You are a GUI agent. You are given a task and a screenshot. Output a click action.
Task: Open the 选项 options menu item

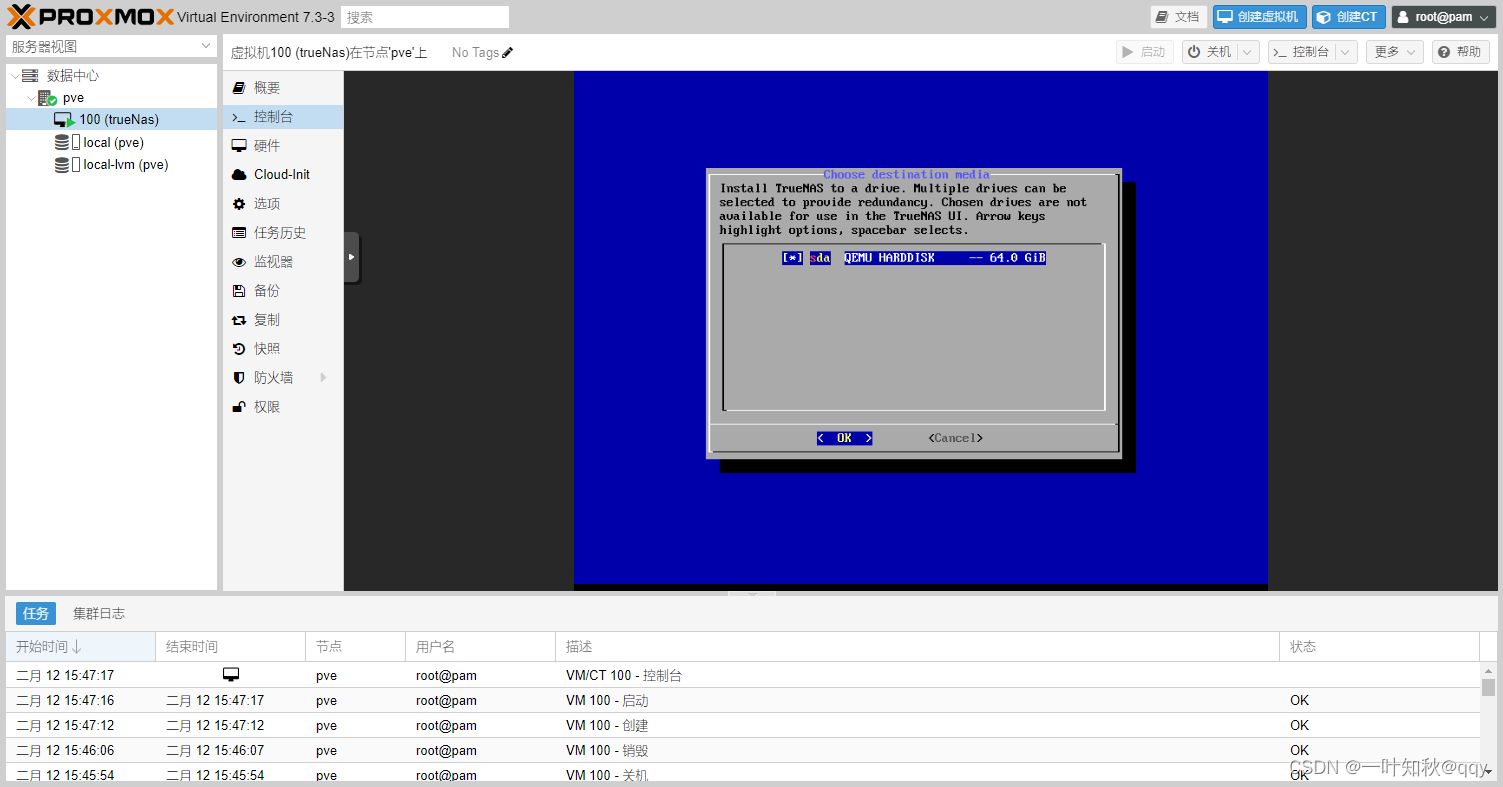283,203
